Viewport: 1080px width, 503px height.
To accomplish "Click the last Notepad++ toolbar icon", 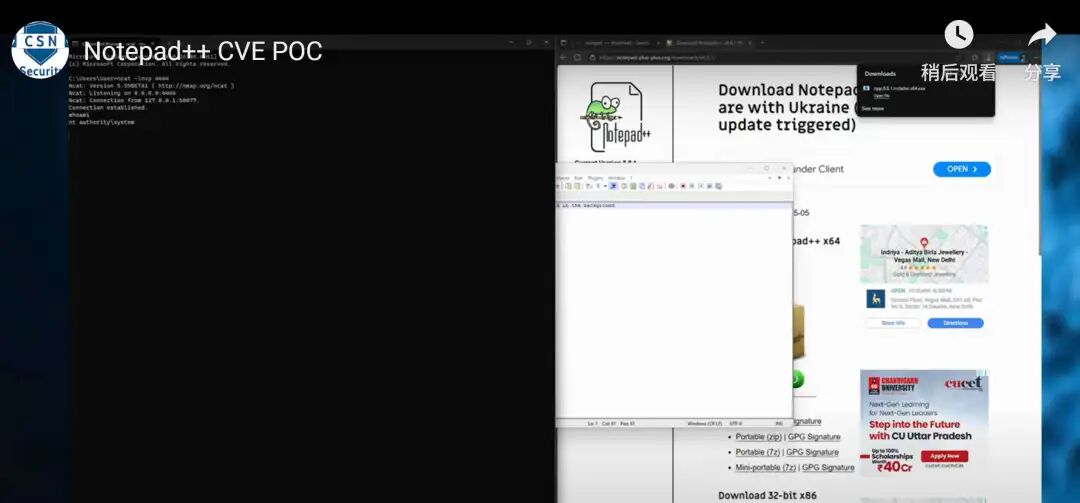I will point(719,186).
